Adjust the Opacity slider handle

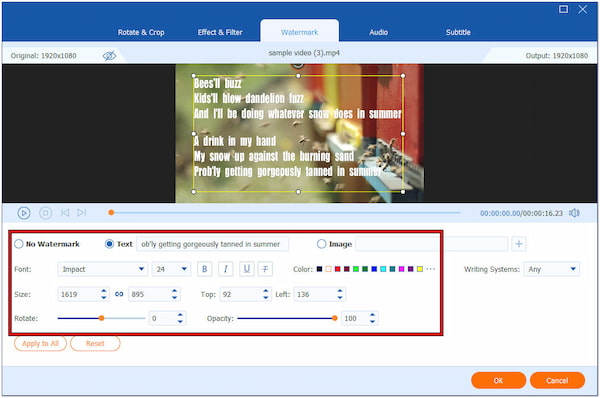tap(335, 318)
